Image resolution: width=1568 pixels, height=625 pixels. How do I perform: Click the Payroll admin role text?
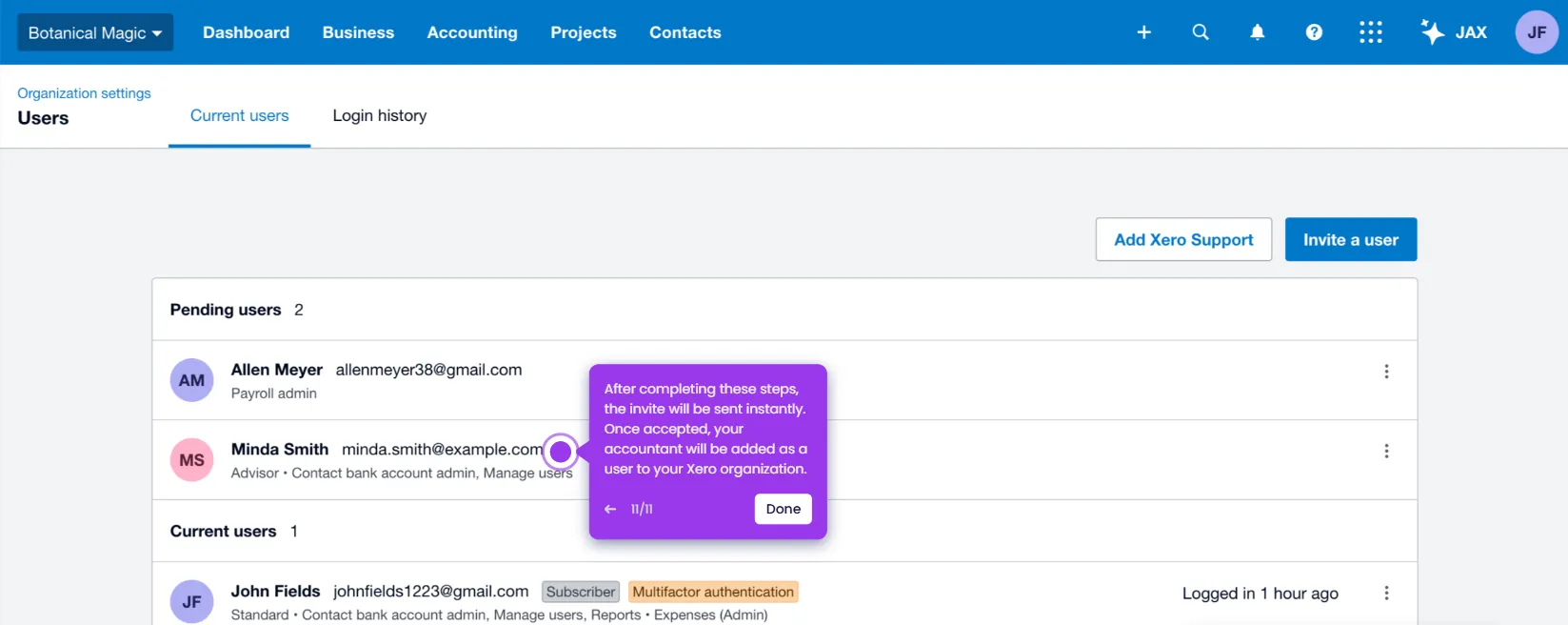[x=274, y=393]
